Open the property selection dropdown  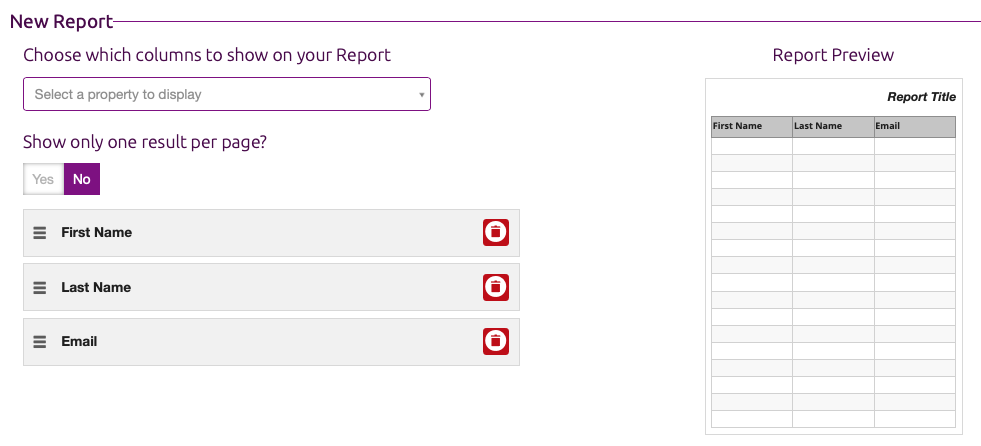(x=226, y=94)
